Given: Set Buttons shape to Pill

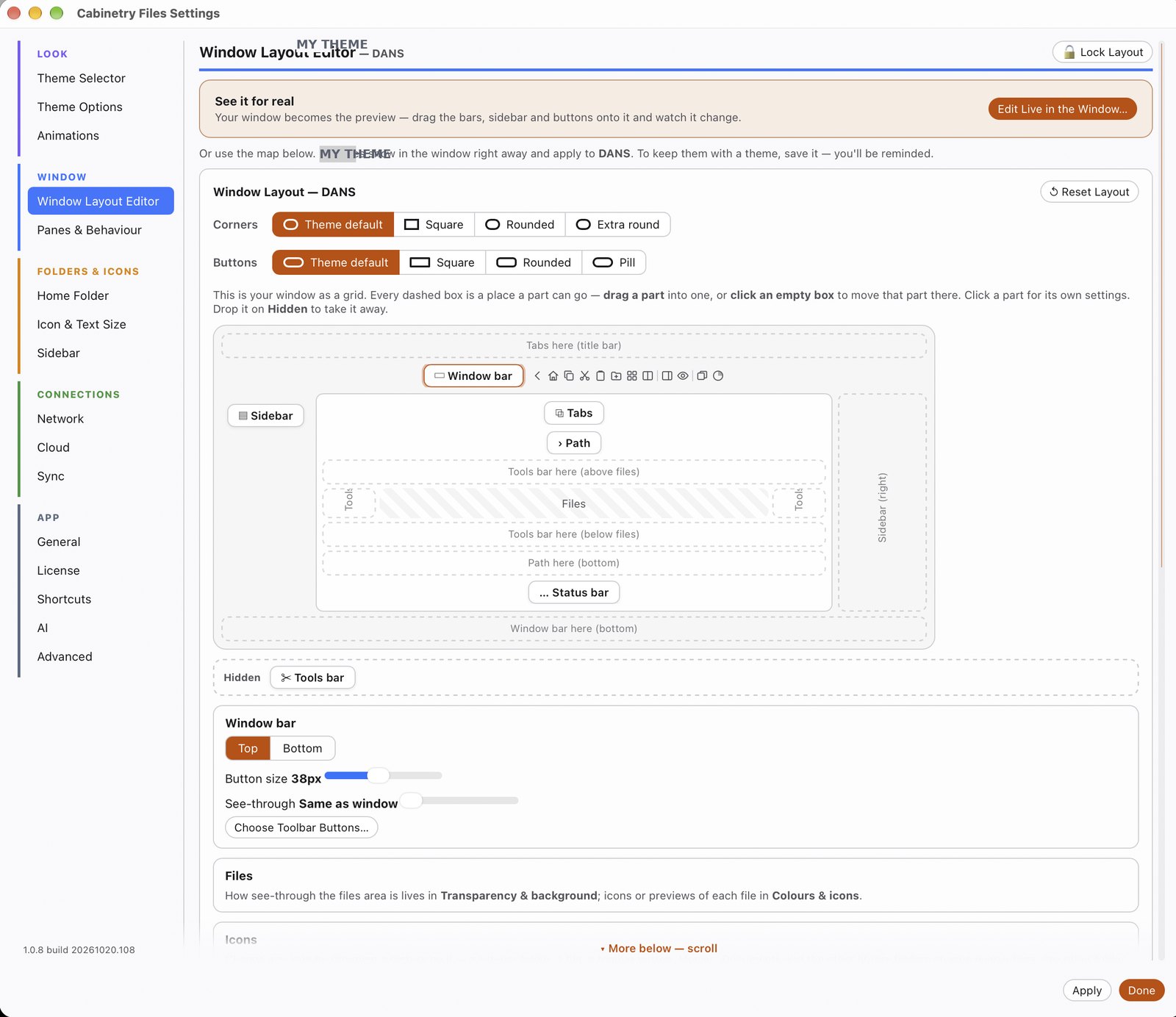Looking at the screenshot, I should pyautogui.click(x=614, y=262).
